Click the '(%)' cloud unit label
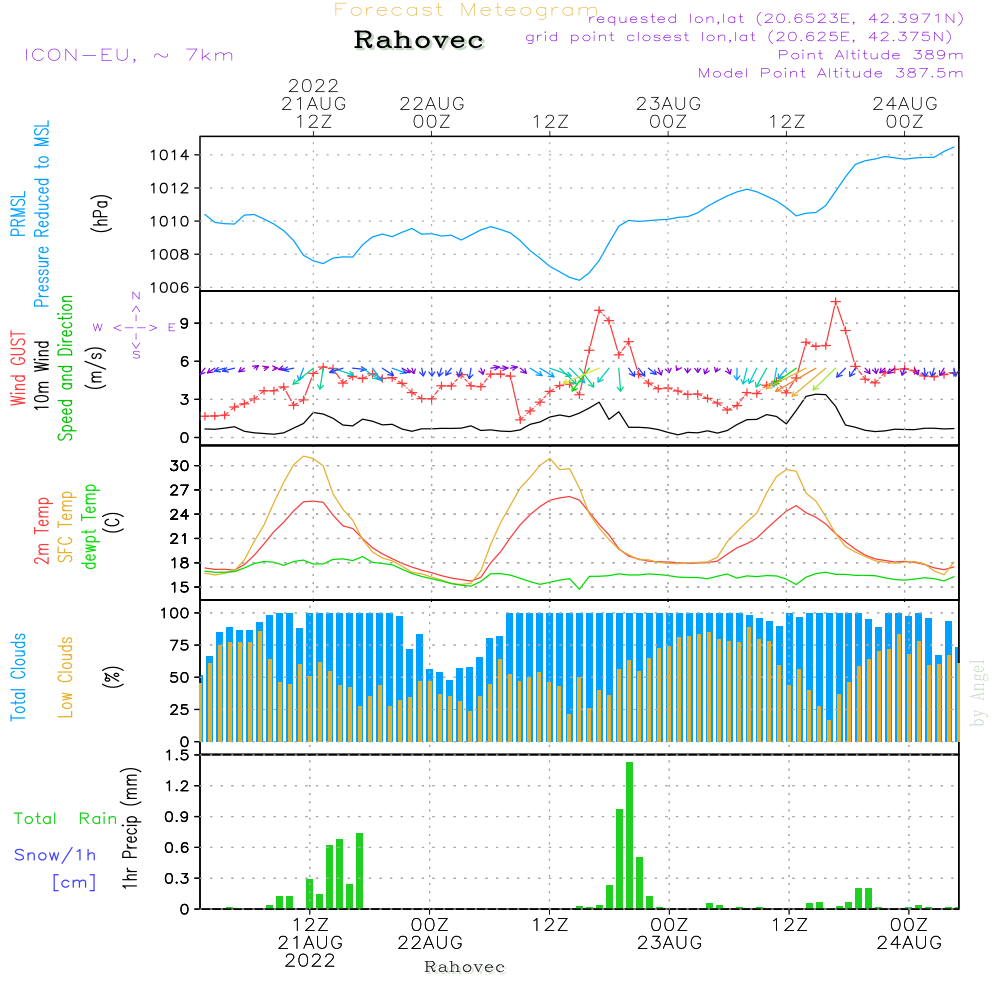This screenshot has height=1000, width=1000. (112, 677)
